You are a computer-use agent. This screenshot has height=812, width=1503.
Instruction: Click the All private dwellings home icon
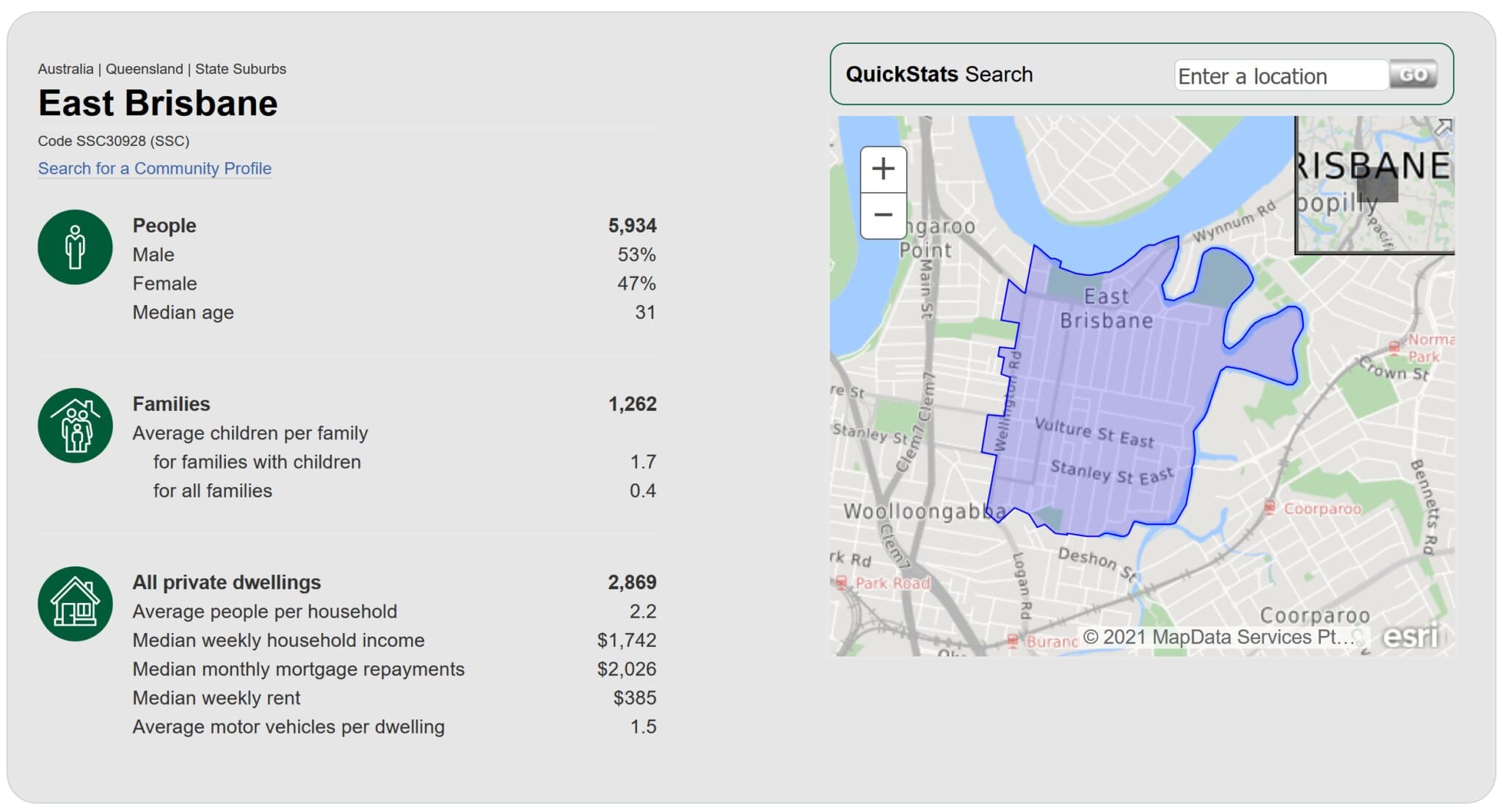(x=76, y=603)
